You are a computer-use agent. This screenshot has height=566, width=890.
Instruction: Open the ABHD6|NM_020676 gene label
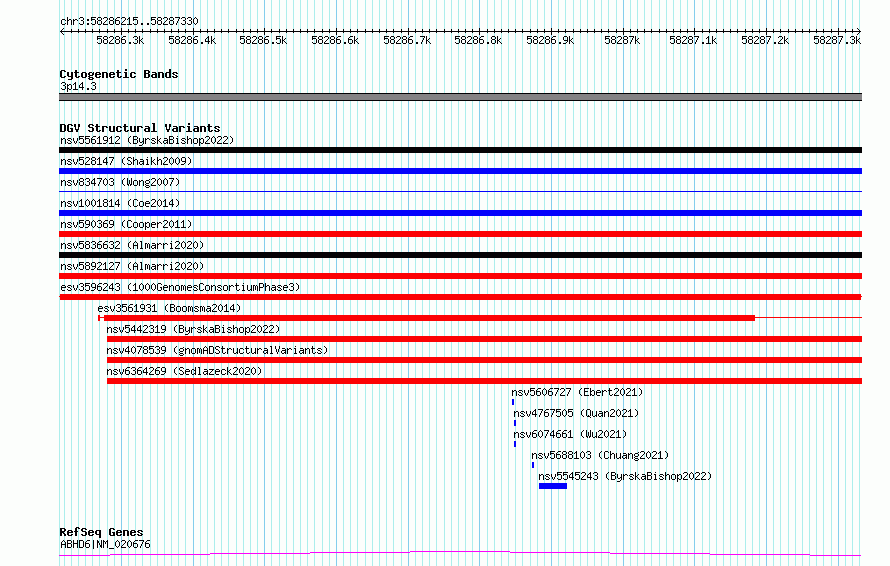point(105,544)
